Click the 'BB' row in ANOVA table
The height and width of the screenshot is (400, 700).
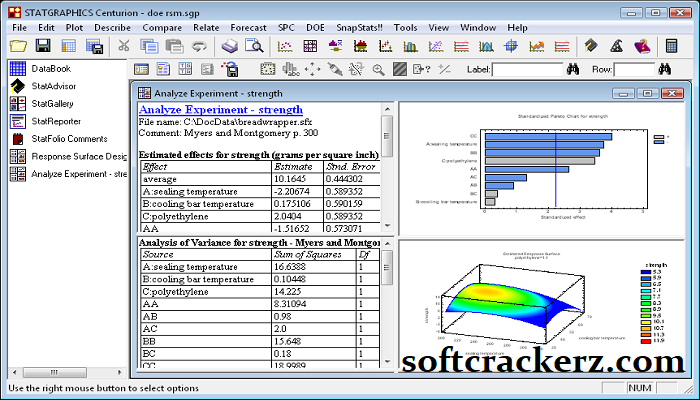(259, 342)
